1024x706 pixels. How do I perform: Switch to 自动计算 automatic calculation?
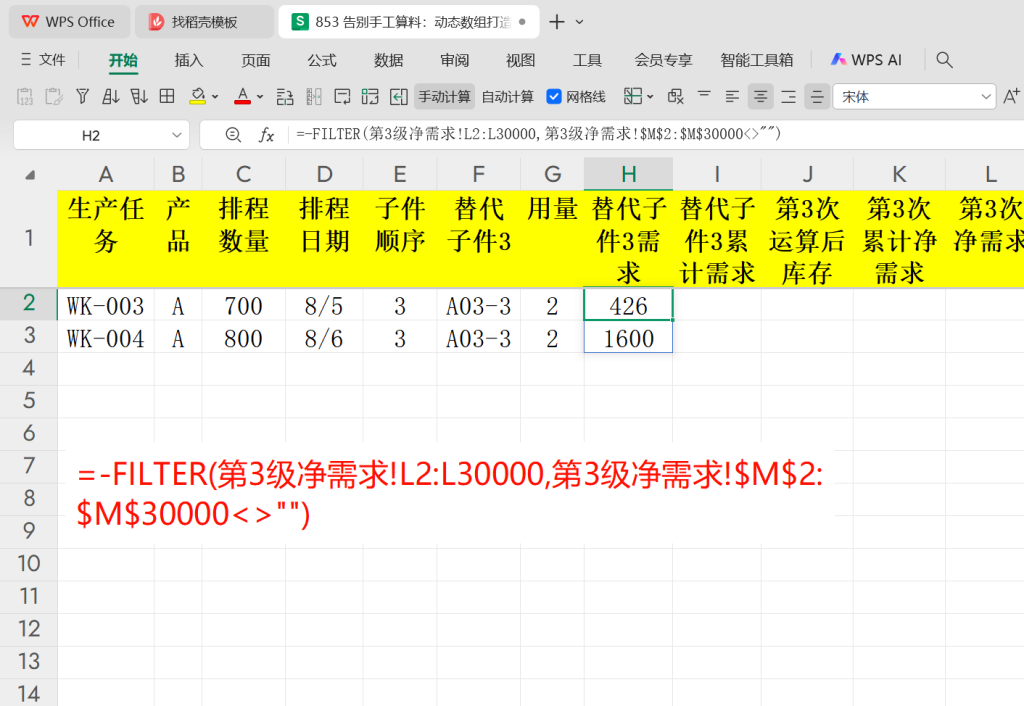(x=507, y=97)
